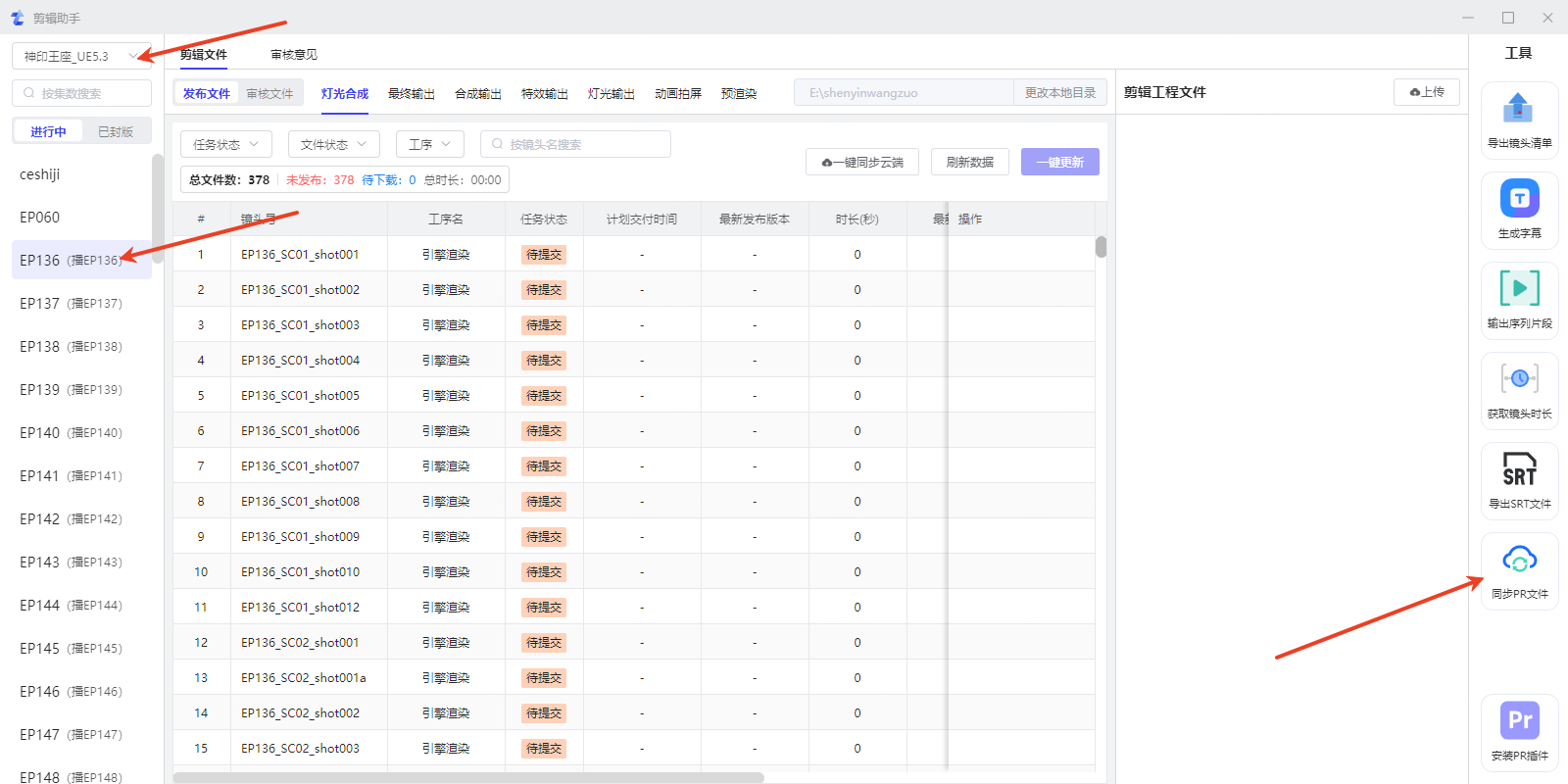Screen dimensions: 1568x784
Task: Click the horizontal scrollbar below the table
Action: click(468, 777)
